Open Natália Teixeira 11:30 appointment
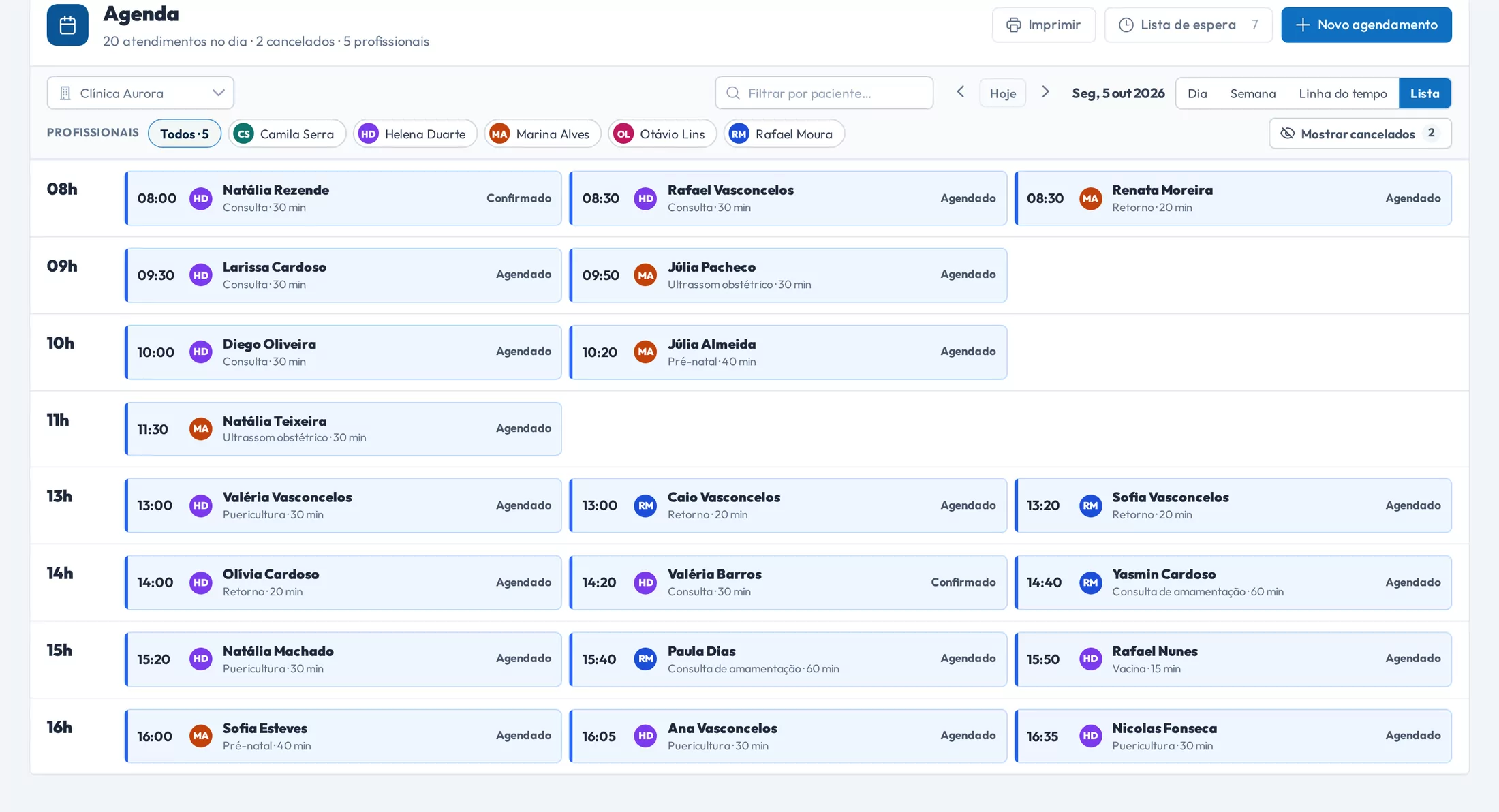Viewport: 1499px width, 812px height. pos(343,429)
